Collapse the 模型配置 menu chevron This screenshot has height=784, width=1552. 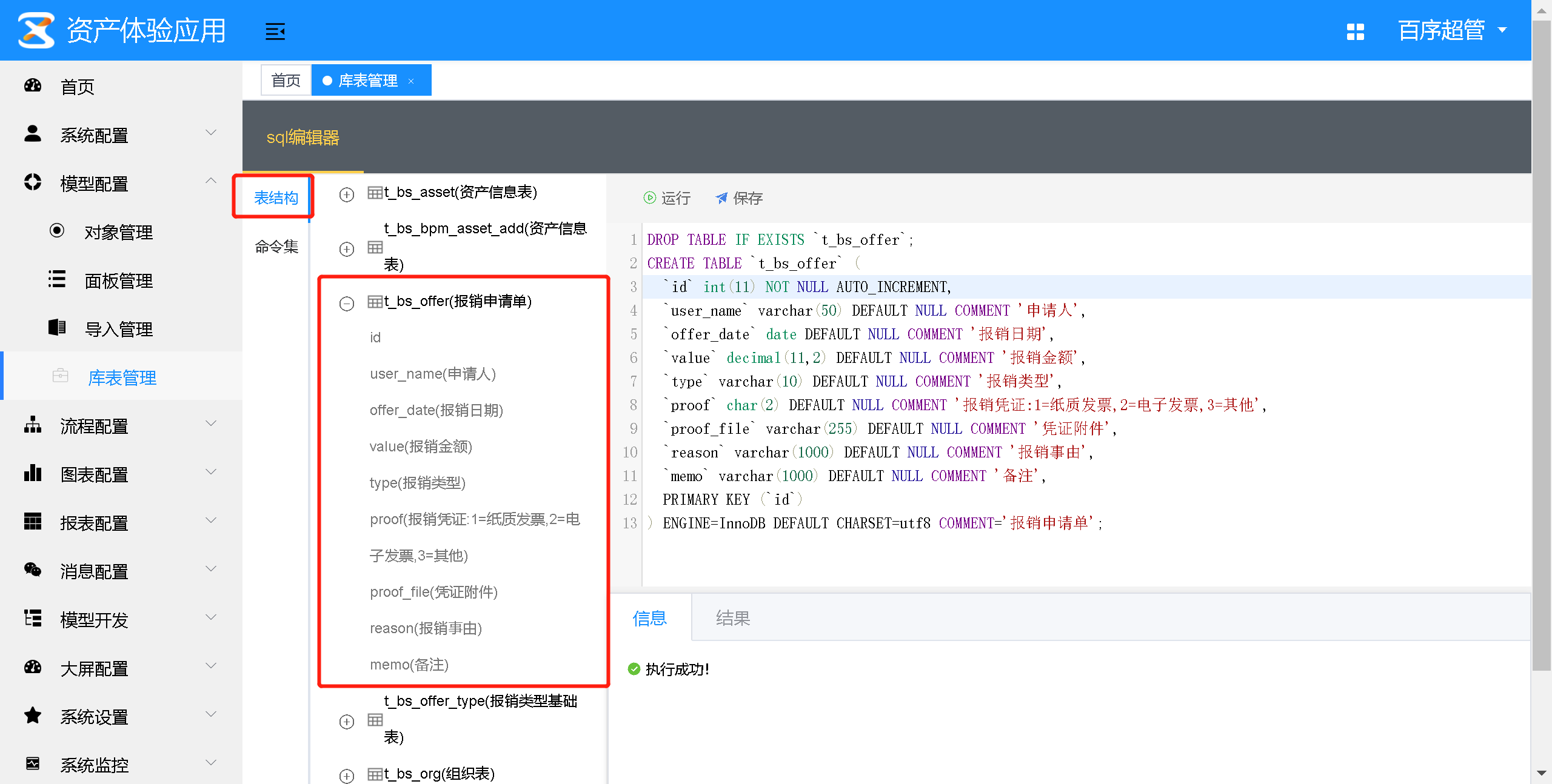pyautogui.click(x=211, y=181)
